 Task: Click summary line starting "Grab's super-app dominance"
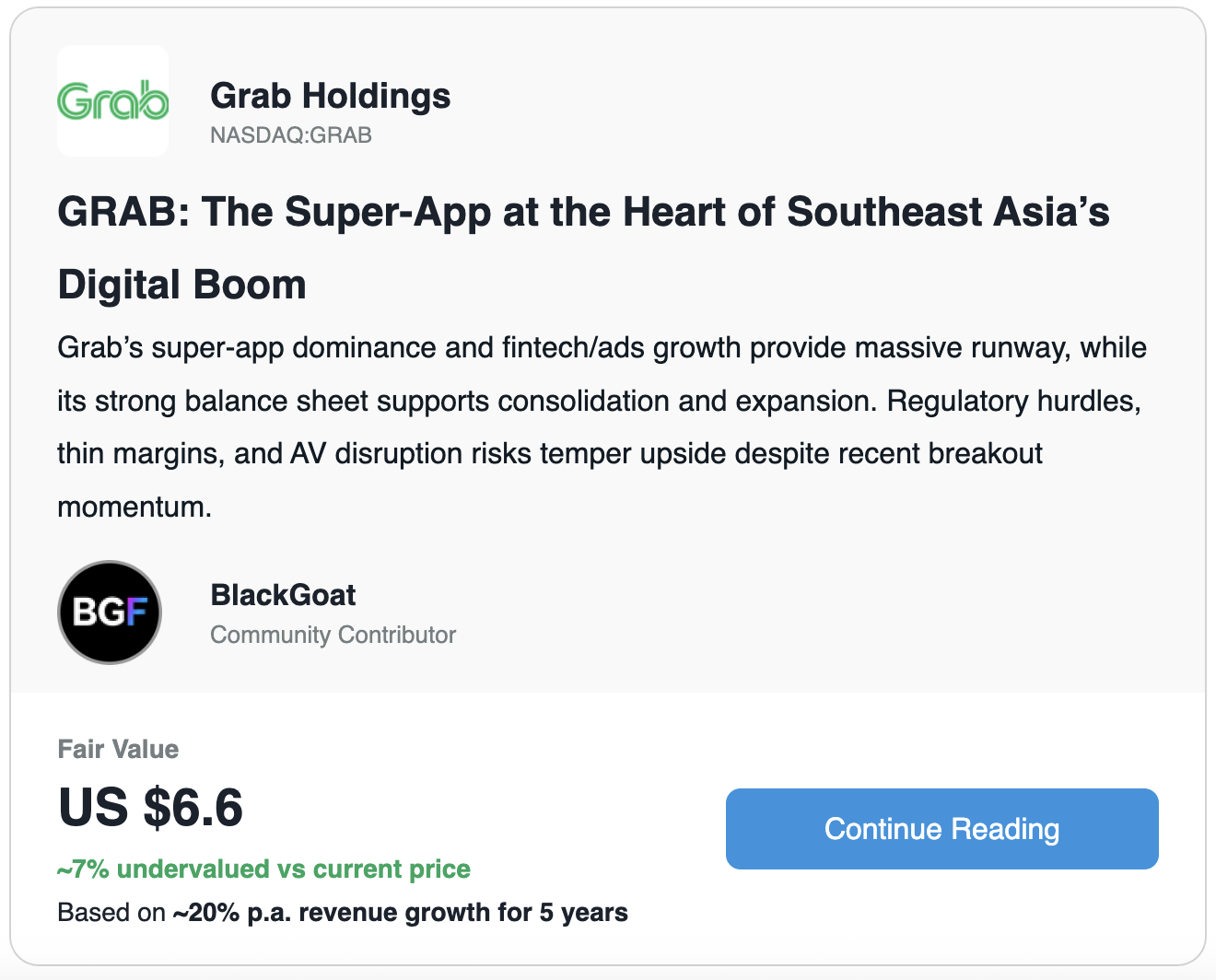(x=602, y=348)
